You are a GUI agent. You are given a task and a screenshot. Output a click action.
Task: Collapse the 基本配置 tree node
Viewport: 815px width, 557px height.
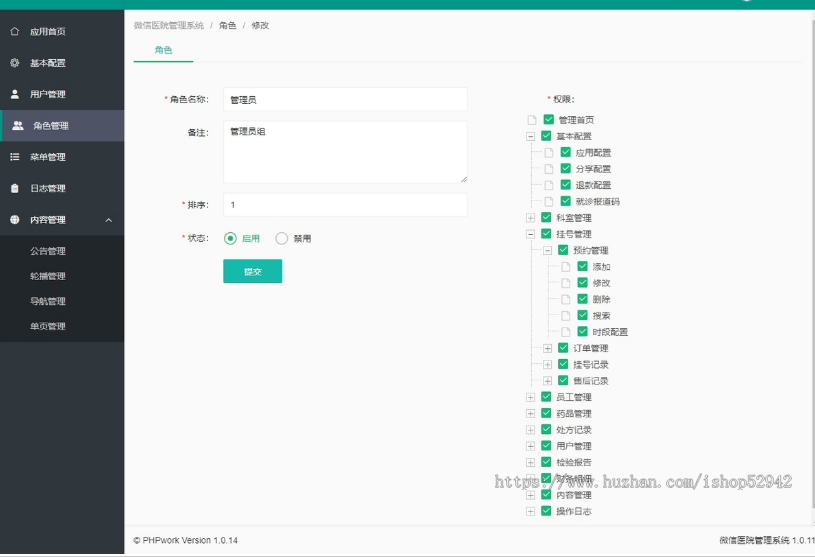click(x=530, y=137)
